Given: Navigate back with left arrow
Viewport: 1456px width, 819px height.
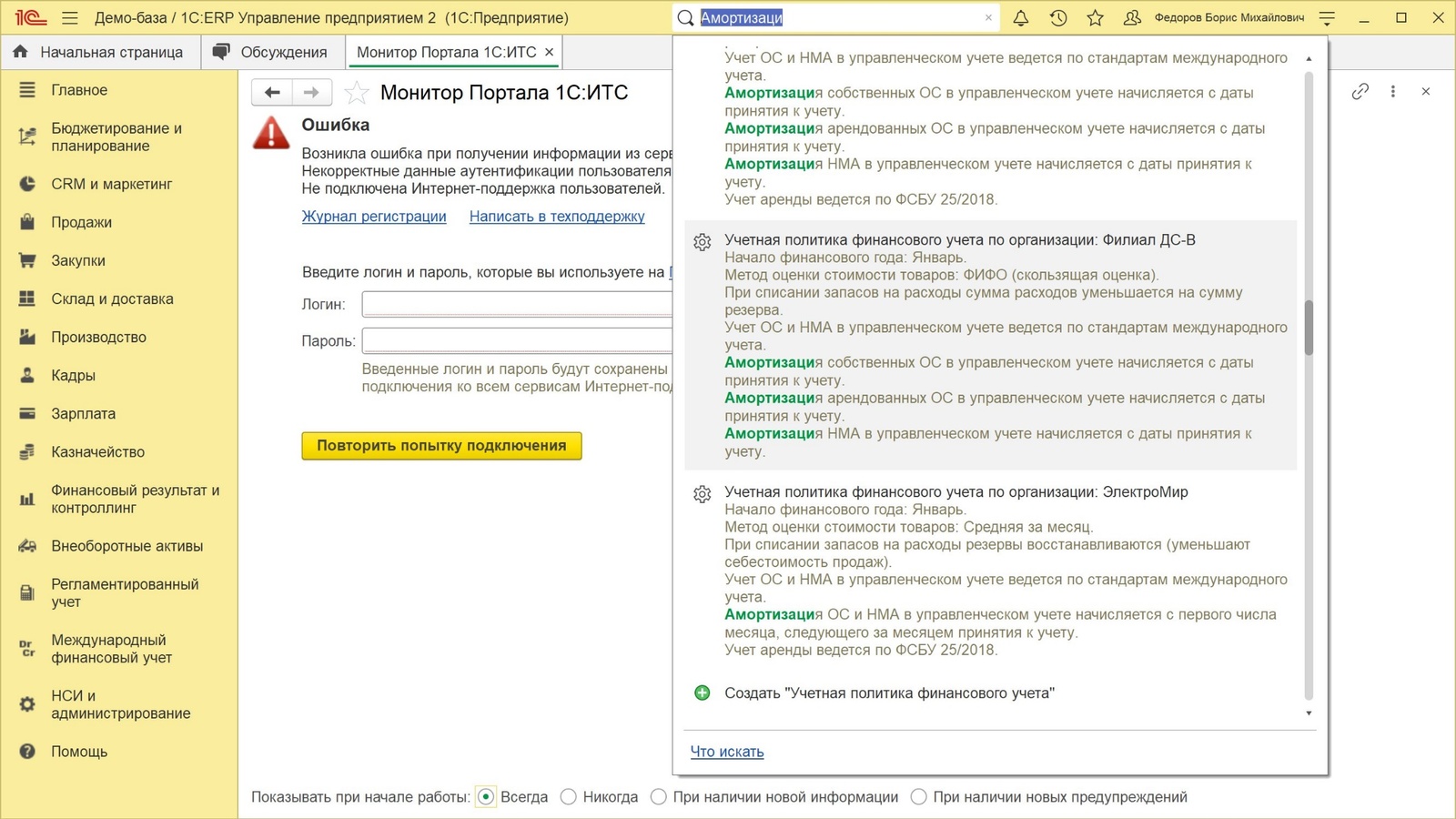Looking at the screenshot, I should point(271,92).
